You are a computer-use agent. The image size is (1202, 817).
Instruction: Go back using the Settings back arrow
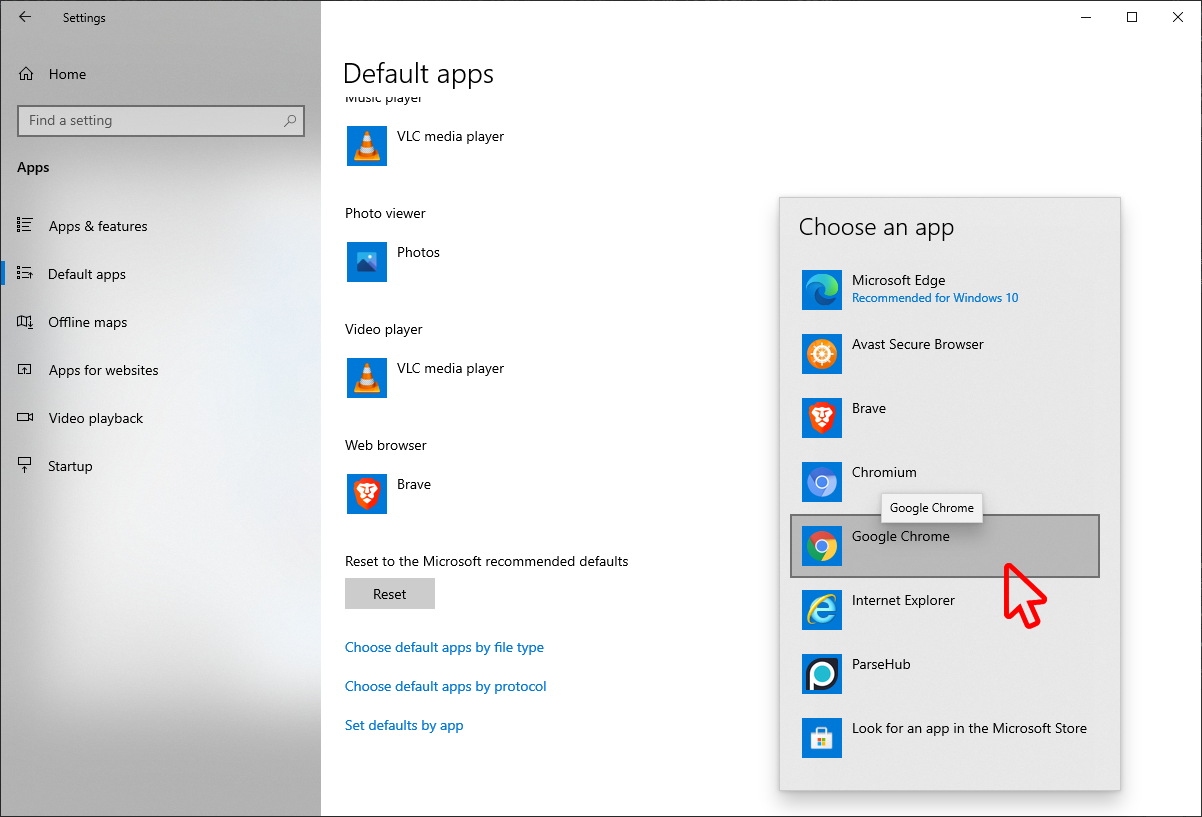coord(25,17)
